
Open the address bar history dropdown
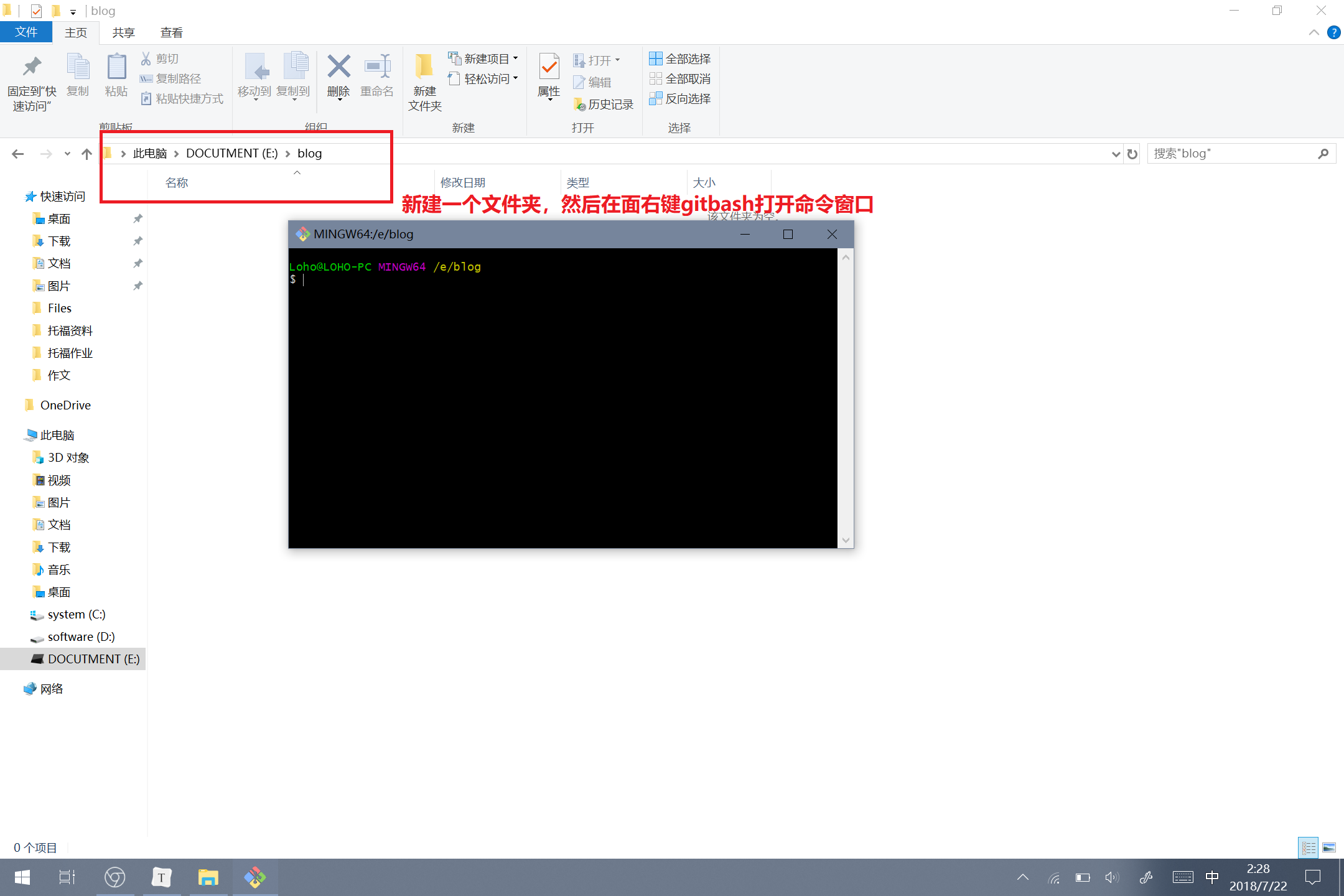click(1116, 154)
